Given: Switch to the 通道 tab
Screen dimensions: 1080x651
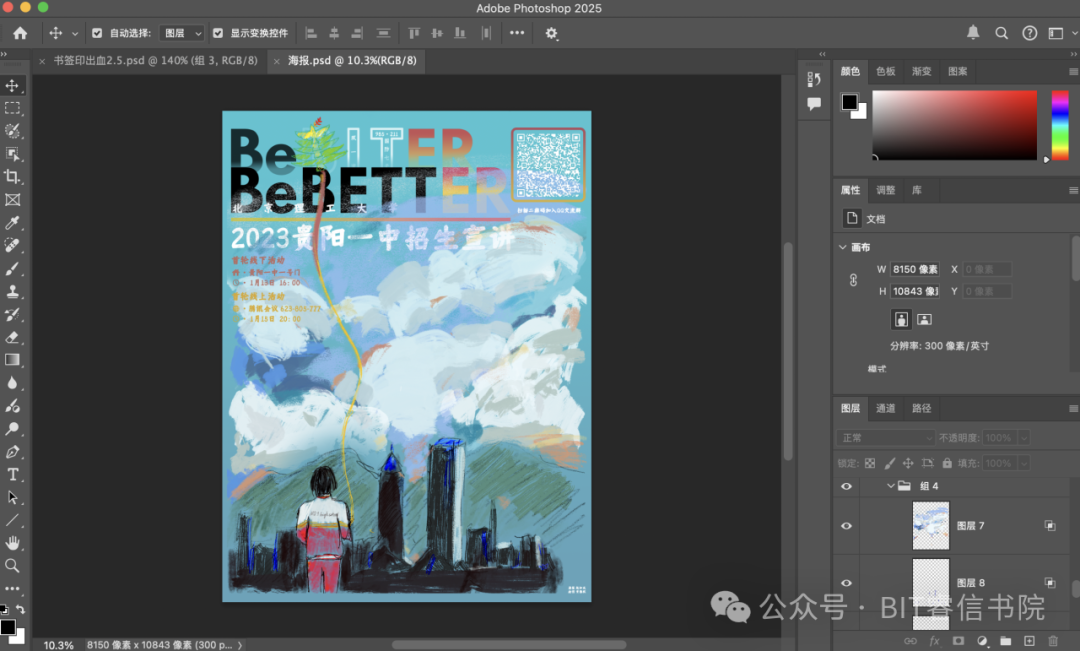Looking at the screenshot, I should 886,409.
